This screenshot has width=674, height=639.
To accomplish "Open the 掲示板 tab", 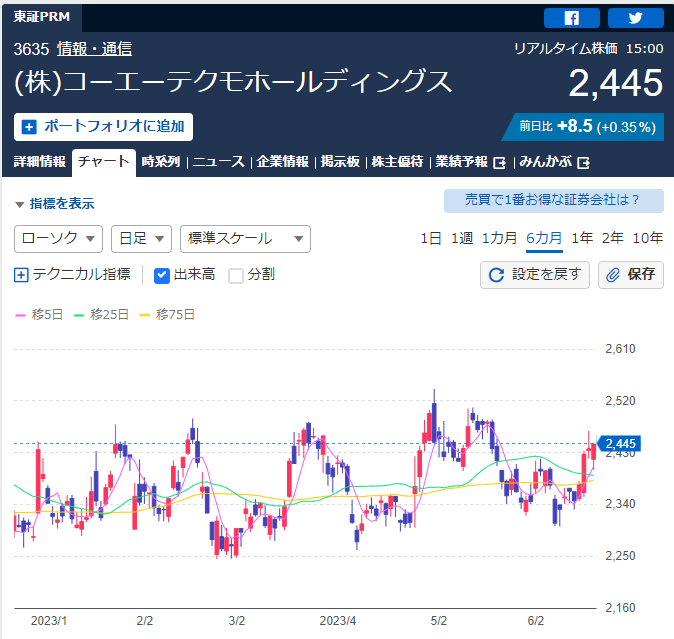I will (x=340, y=162).
